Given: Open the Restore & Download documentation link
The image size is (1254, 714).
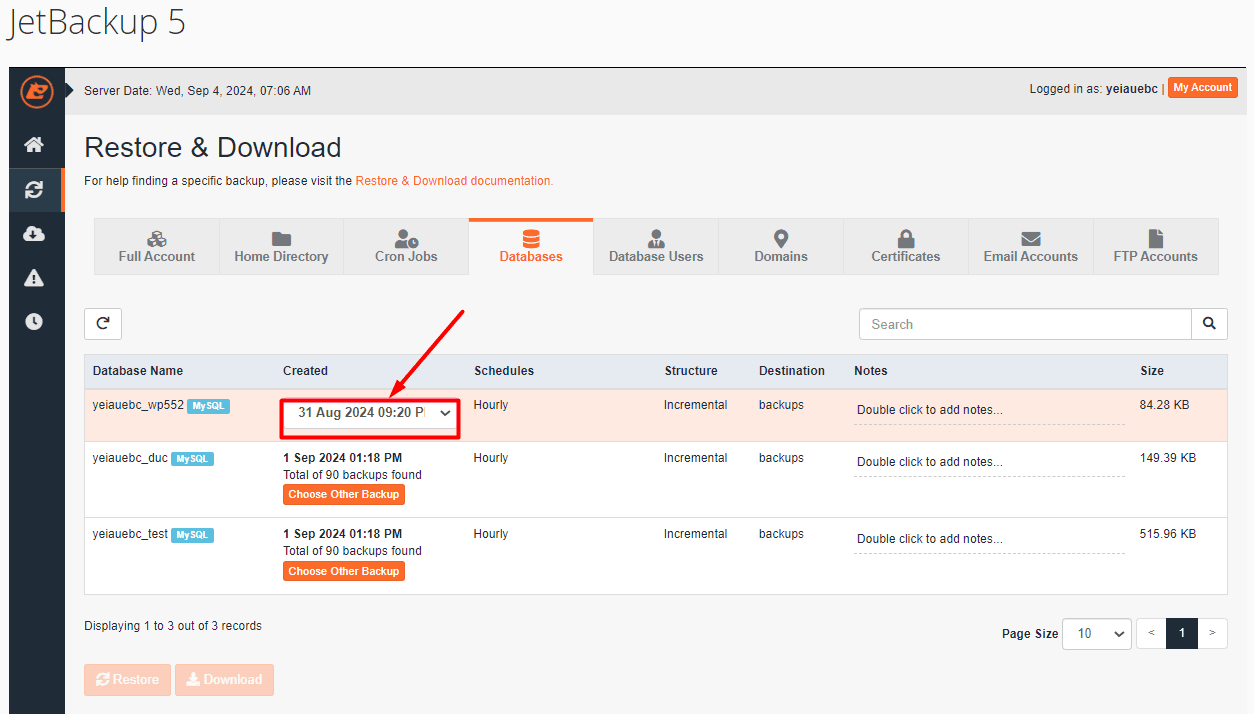Looking at the screenshot, I should coord(454,181).
